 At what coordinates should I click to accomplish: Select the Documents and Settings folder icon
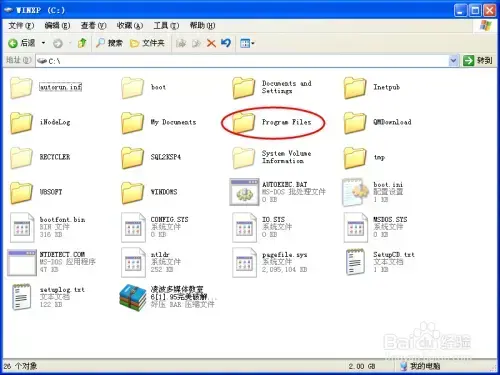pos(244,88)
